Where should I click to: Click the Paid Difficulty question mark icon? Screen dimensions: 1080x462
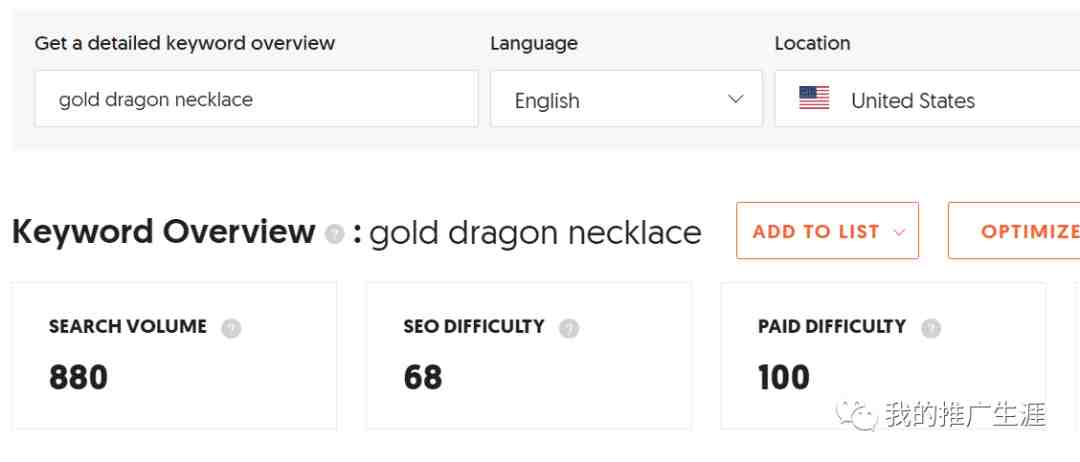931,328
